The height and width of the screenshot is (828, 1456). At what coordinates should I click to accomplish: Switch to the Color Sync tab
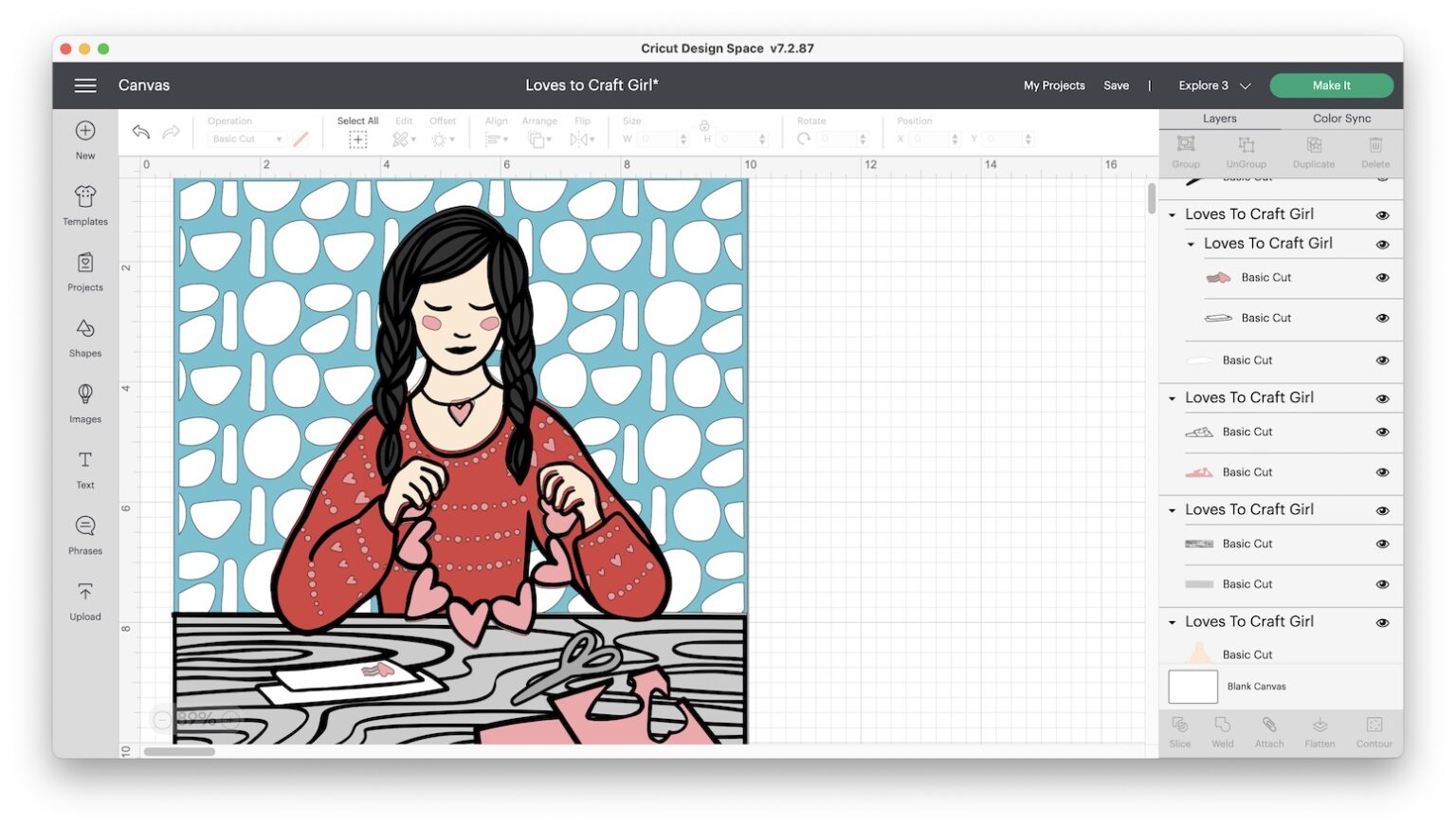(x=1341, y=118)
